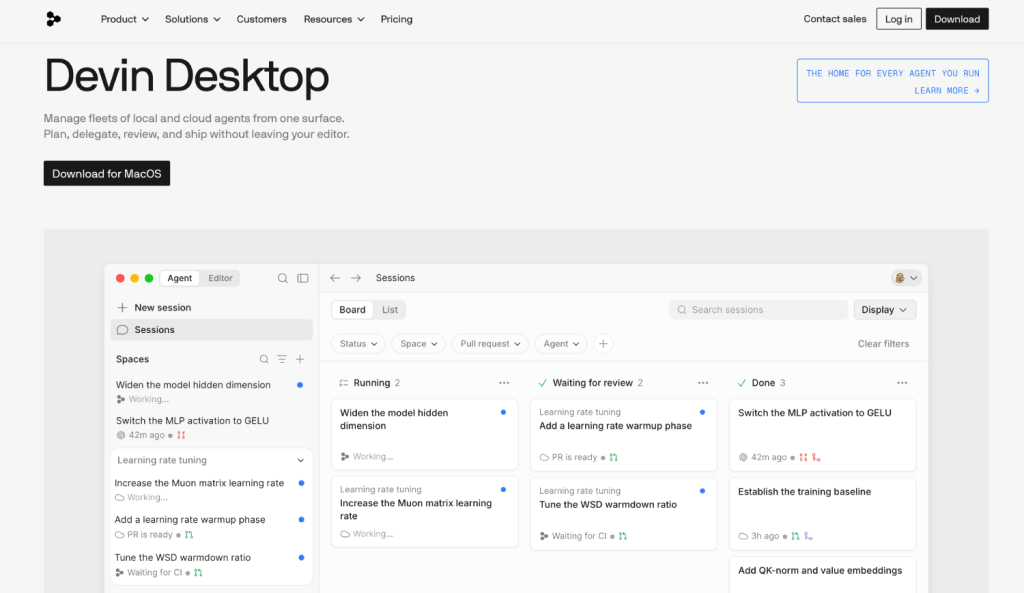Image resolution: width=1024 pixels, height=593 pixels.
Task: Search spaces with the Spaces magnifier icon
Action: pyautogui.click(x=264, y=359)
